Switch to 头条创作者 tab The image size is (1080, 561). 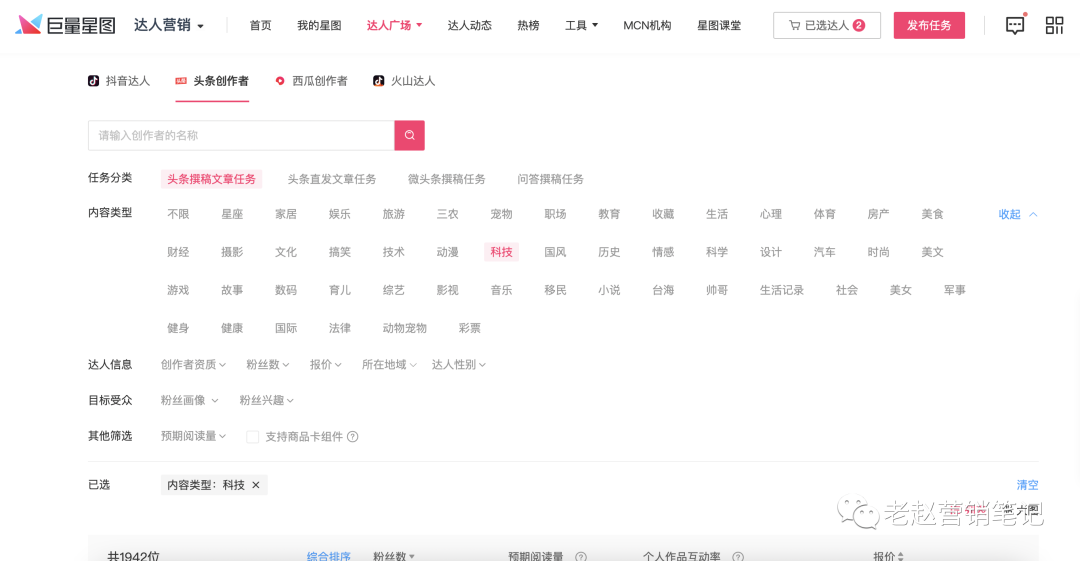coord(212,81)
